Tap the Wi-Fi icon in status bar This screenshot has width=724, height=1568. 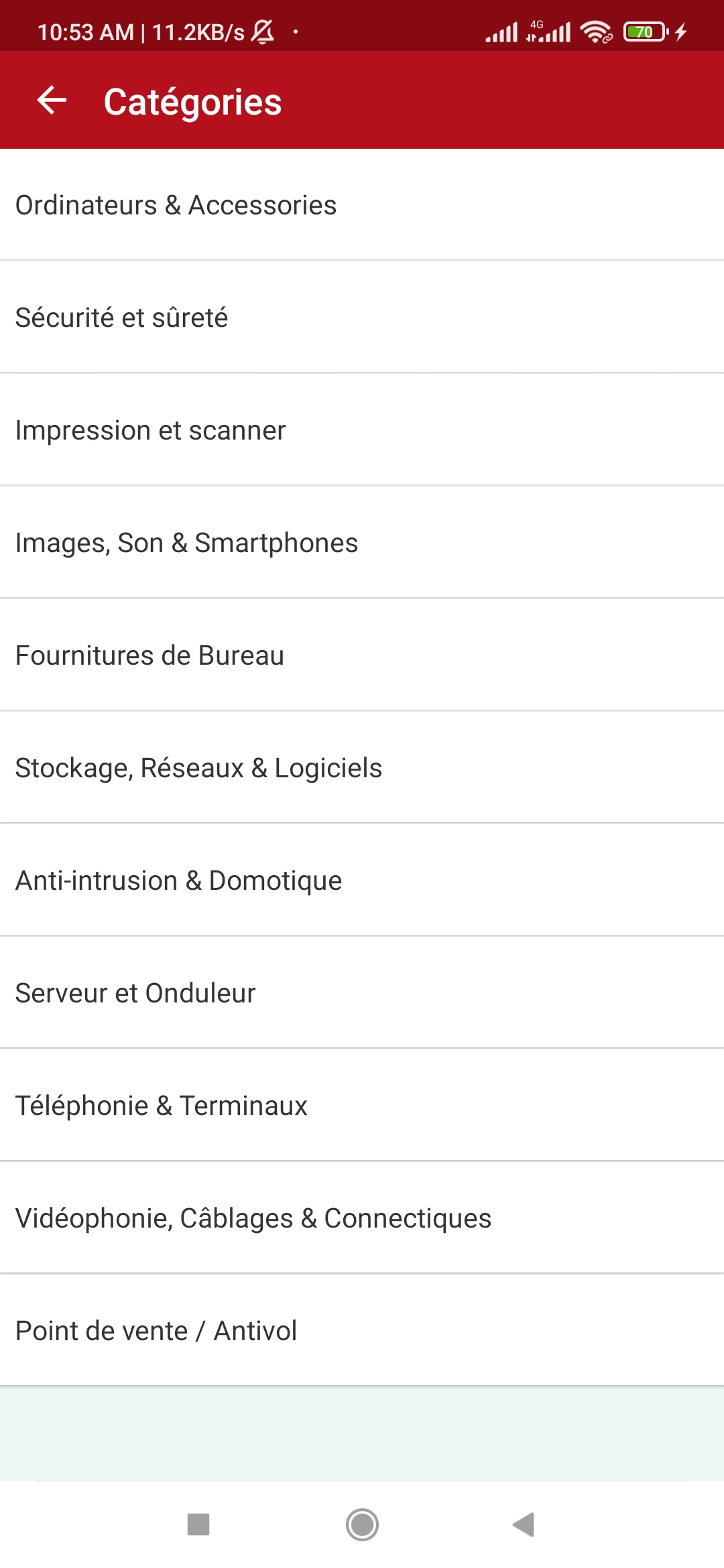[595, 31]
